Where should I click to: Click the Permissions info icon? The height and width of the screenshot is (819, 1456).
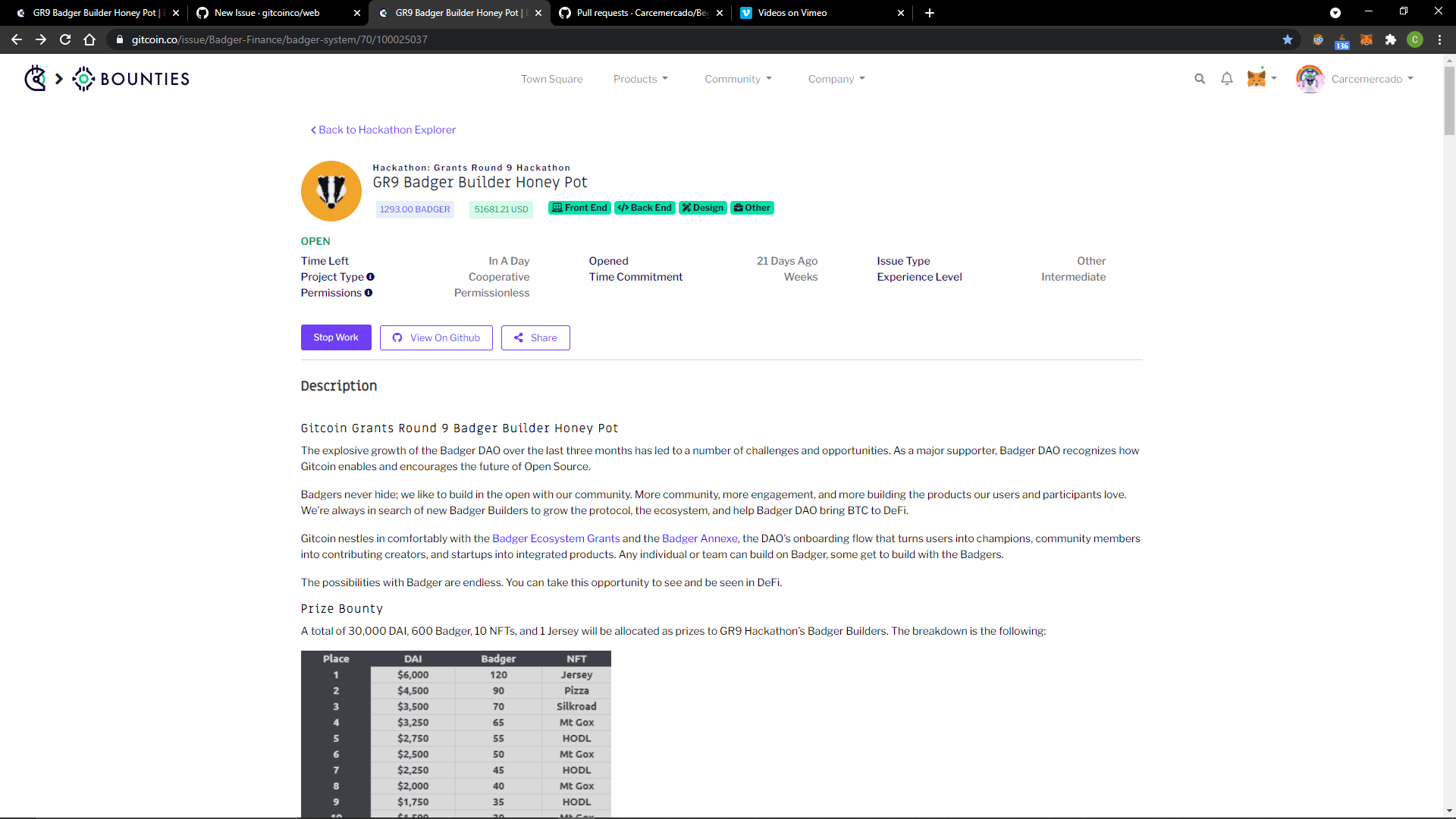pyautogui.click(x=369, y=293)
